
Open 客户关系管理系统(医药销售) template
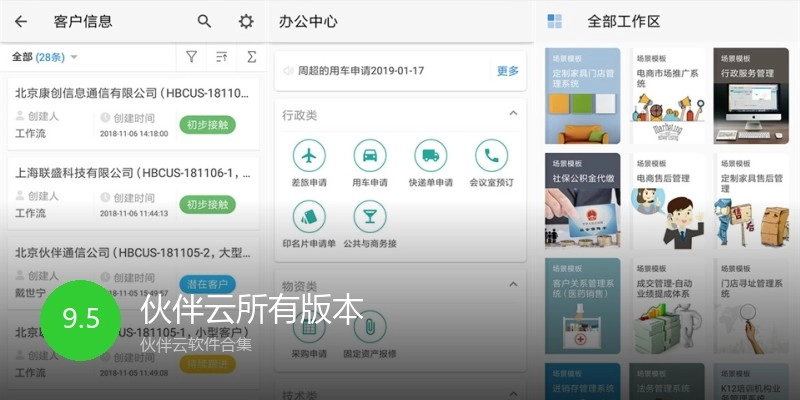(x=583, y=306)
